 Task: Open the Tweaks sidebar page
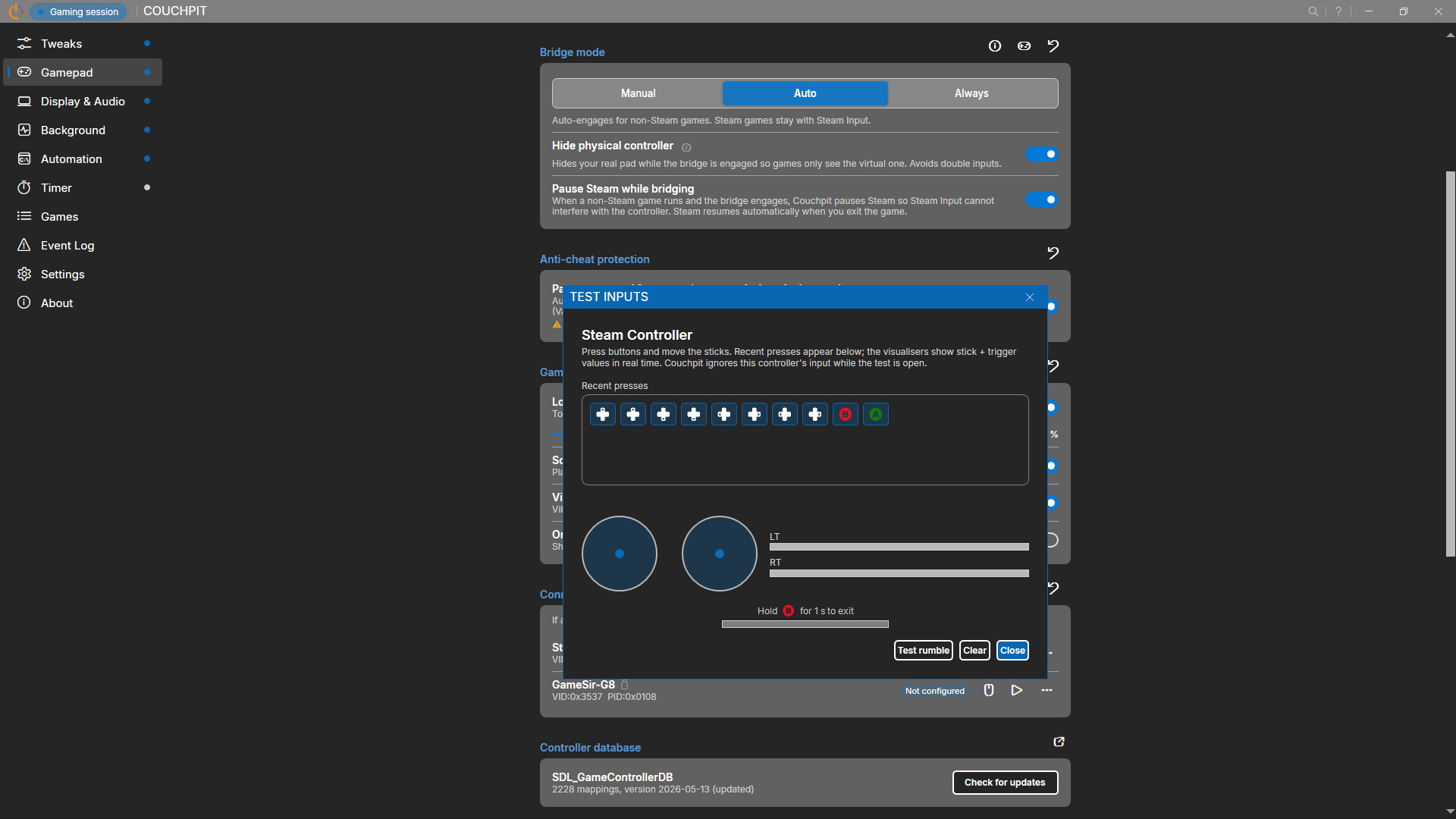coord(83,43)
